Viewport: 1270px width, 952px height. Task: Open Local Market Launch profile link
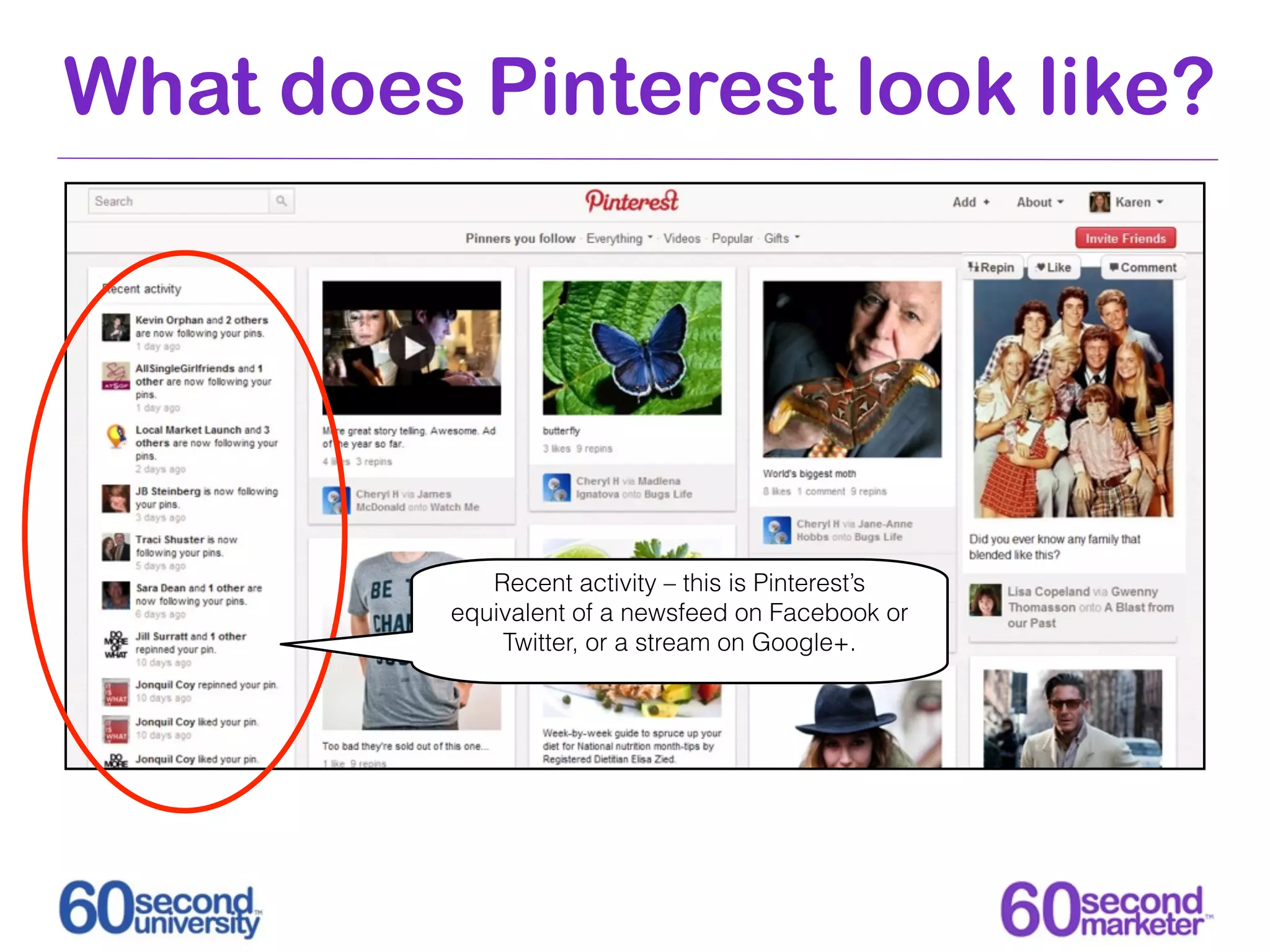click(189, 430)
